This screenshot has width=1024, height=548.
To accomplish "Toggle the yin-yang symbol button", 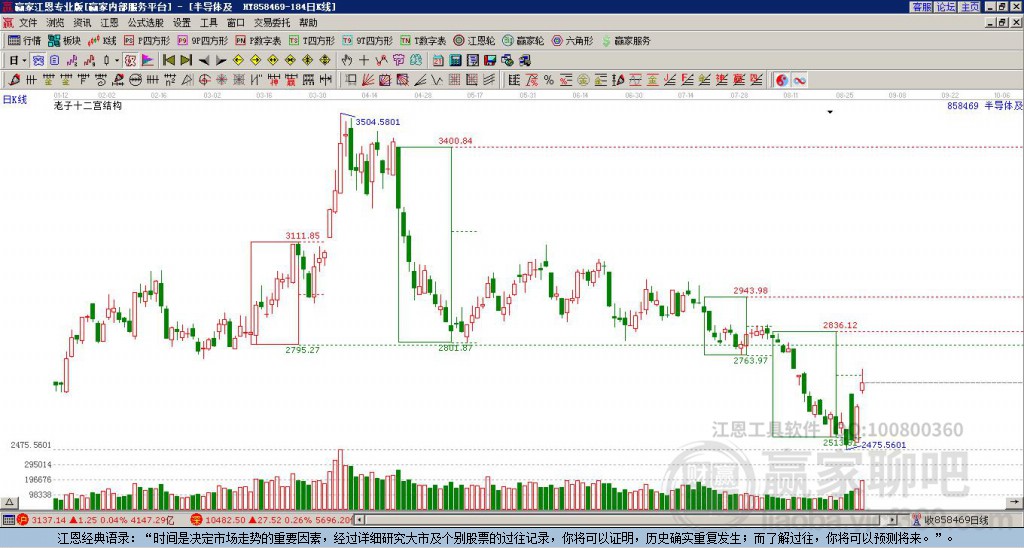I will click(x=782, y=80).
